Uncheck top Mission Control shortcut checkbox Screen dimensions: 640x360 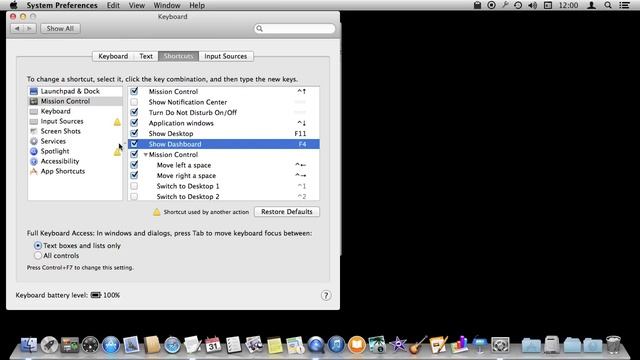[x=134, y=91]
